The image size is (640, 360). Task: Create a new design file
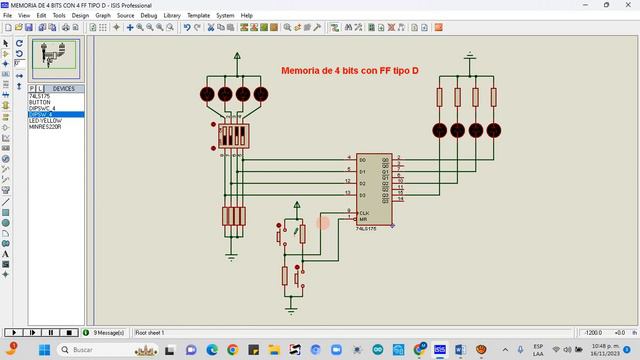pos(8,27)
